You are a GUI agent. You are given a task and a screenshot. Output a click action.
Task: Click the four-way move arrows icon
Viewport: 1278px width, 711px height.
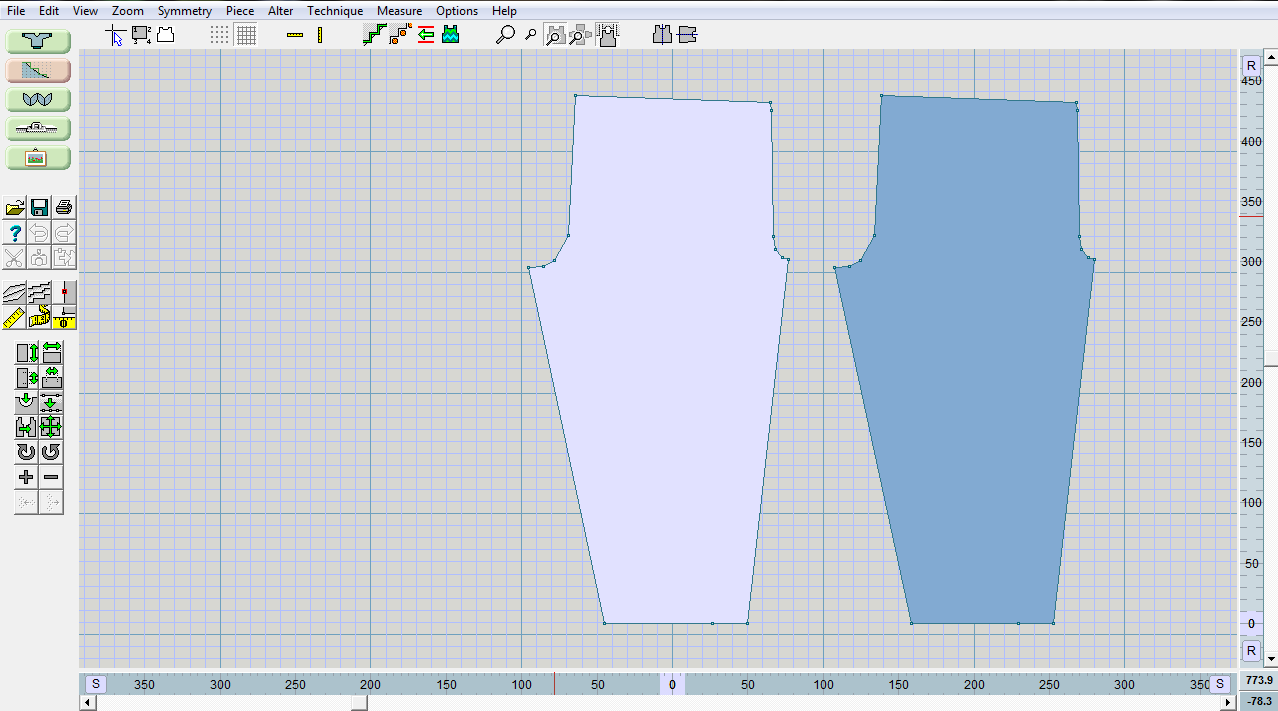click(52, 427)
